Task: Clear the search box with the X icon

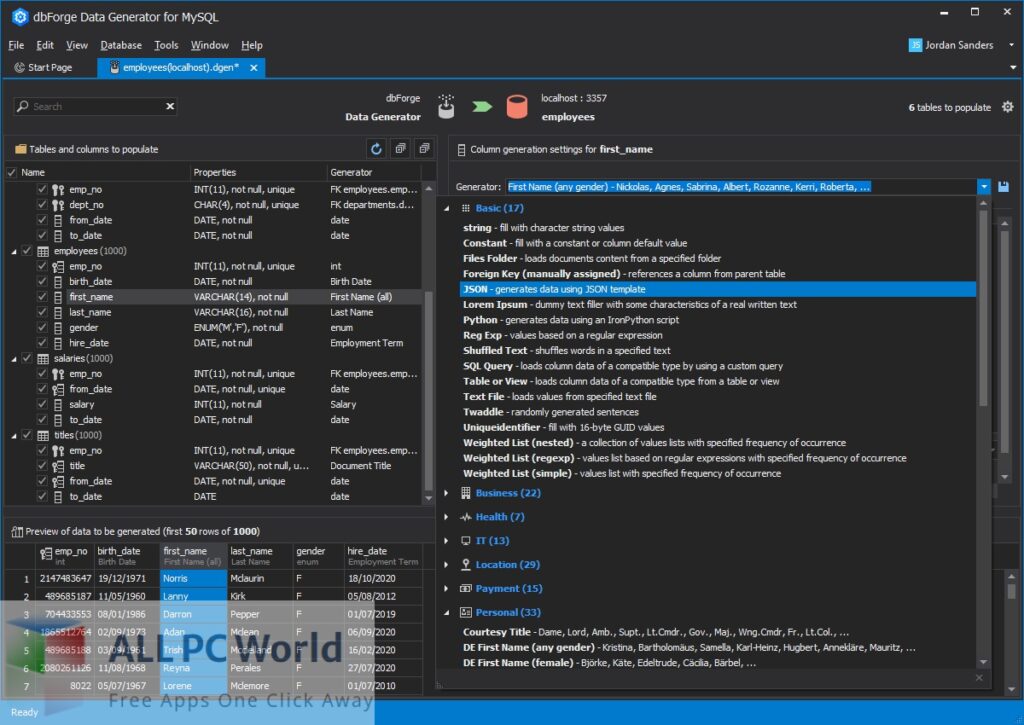Action: tap(168, 106)
